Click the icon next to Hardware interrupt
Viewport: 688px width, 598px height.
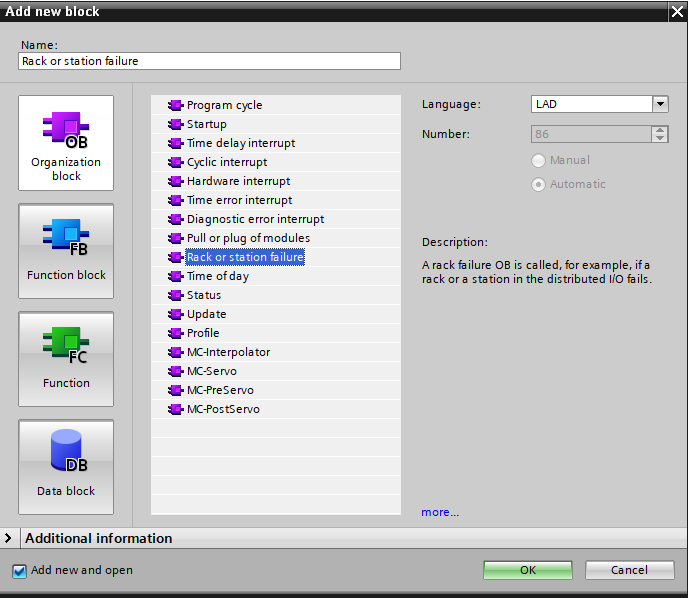176,181
